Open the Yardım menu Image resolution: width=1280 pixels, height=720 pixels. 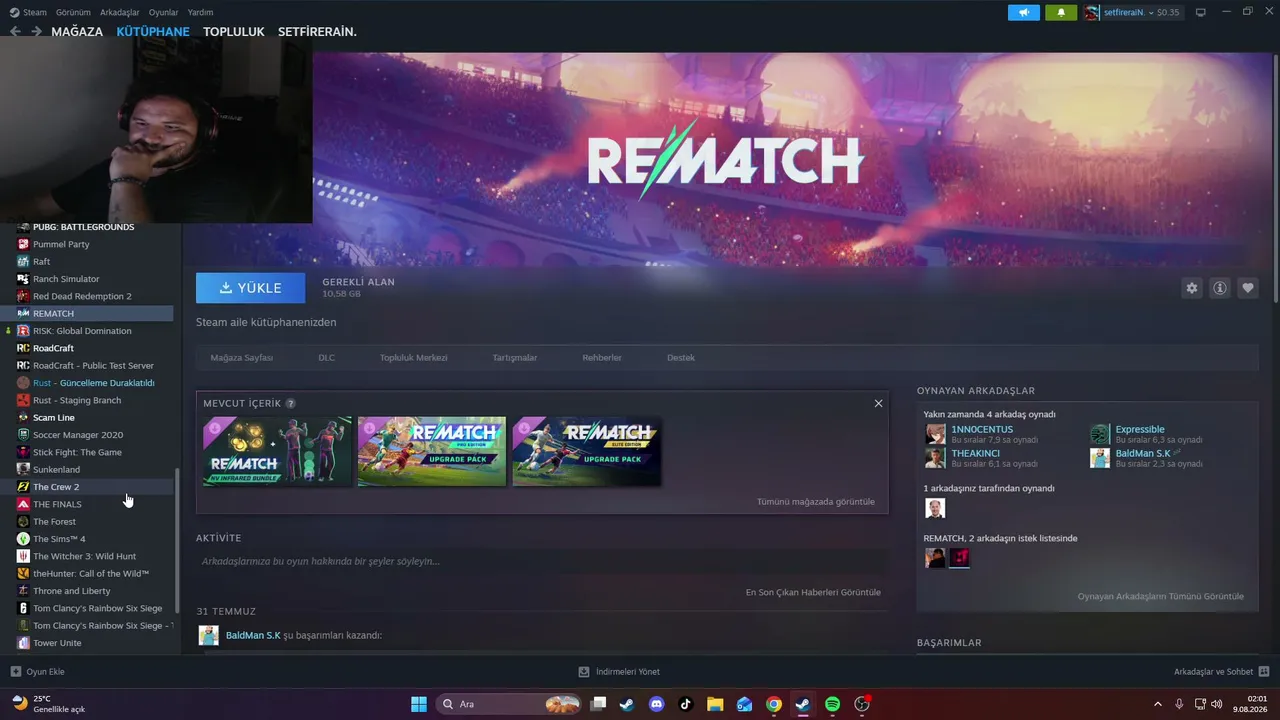click(200, 12)
